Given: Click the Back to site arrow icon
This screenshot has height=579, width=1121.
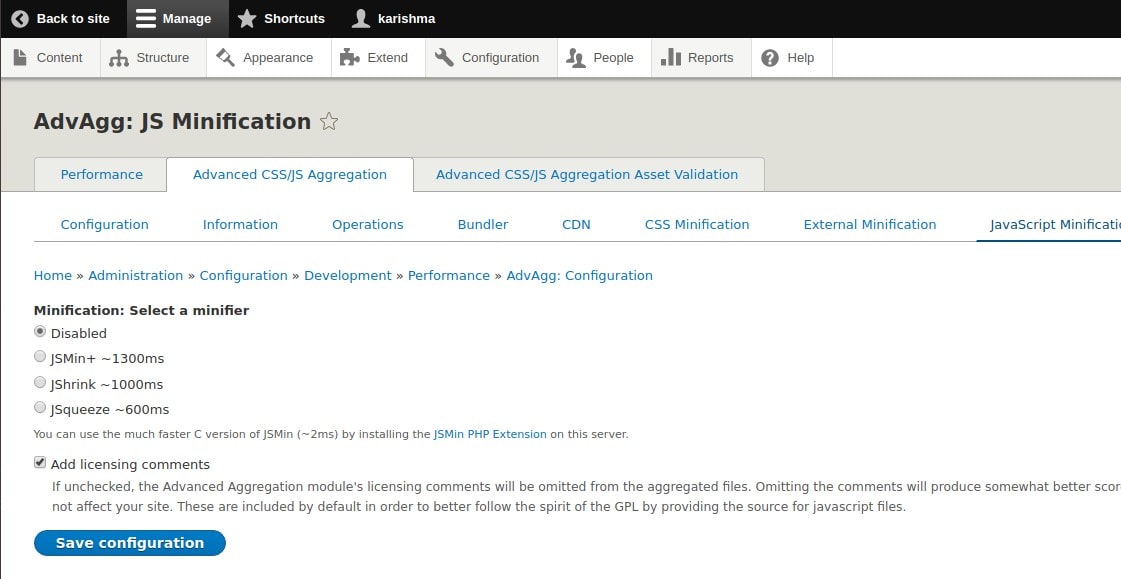Looking at the screenshot, I should tap(20, 19).
